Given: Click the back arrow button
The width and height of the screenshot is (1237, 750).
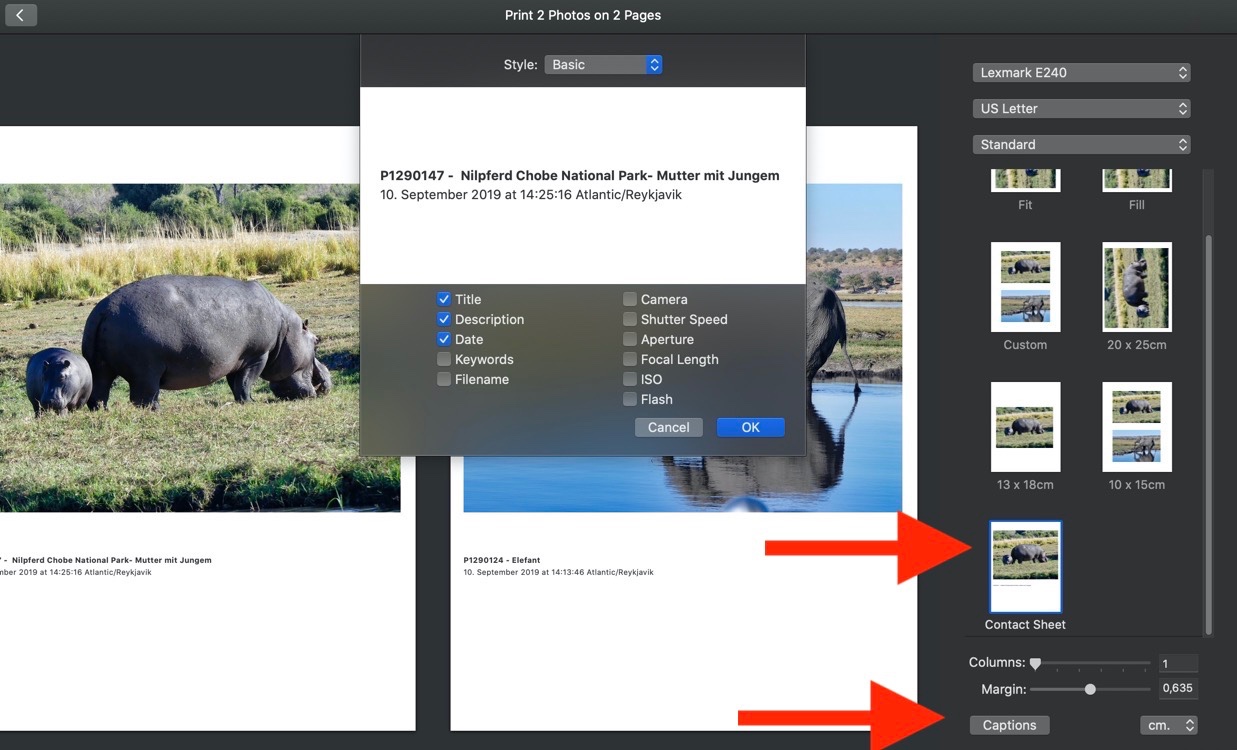Looking at the screenshot, I should pyautogui.click(x=21, y=15).
